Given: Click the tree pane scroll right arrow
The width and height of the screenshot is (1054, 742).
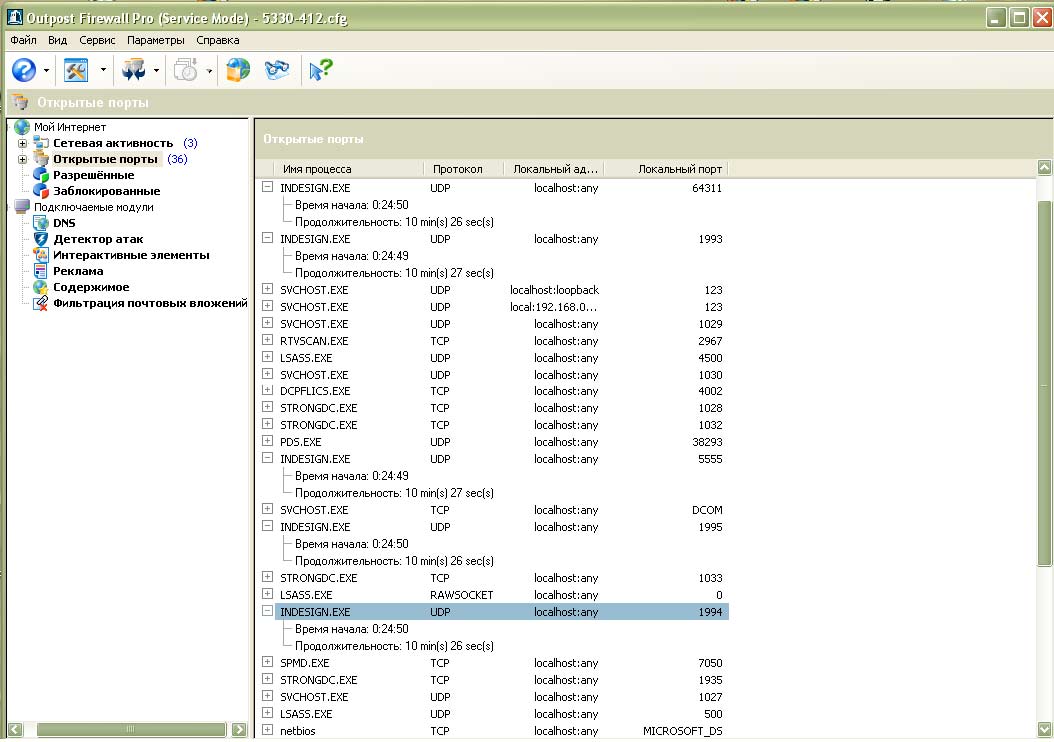Looking at the screenshot, I should [239, 729].
